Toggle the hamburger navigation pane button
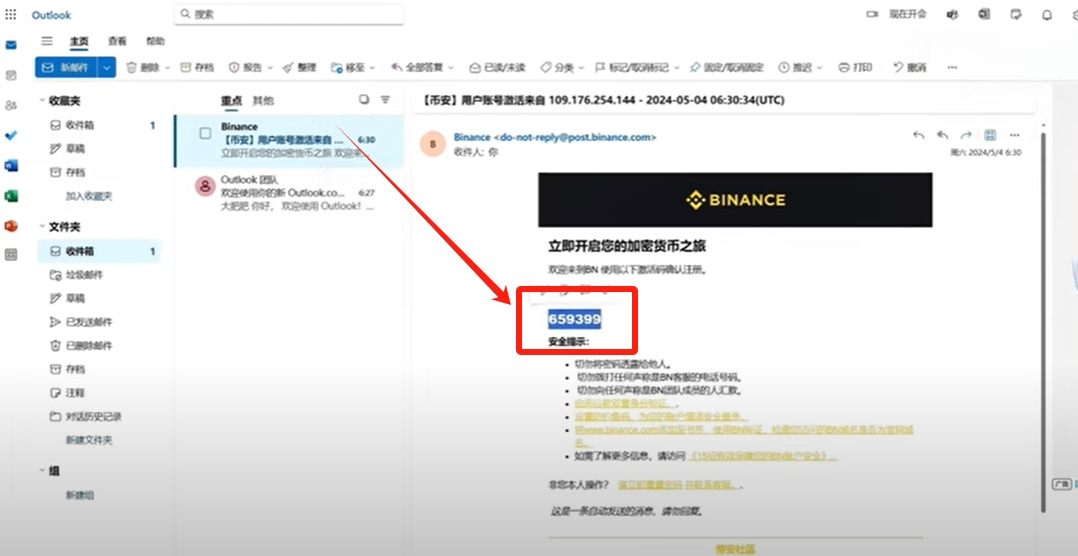Image resolution: width=1078 pixels, height=556 pixels. 47,41
